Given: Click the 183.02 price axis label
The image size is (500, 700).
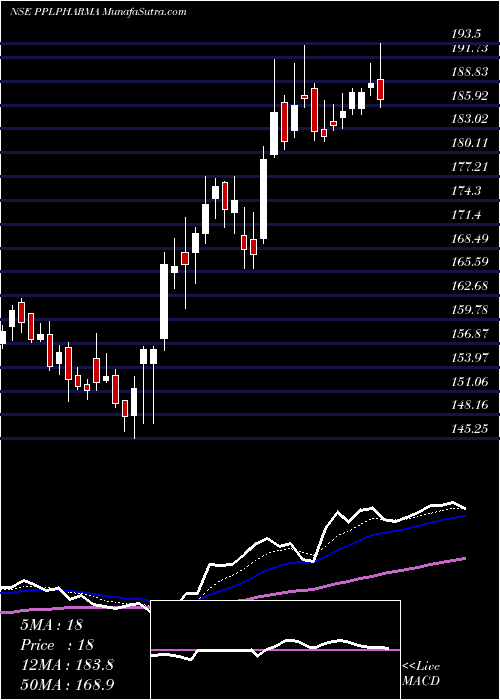Looking at the screenshot, I should (x=469, y=119).
